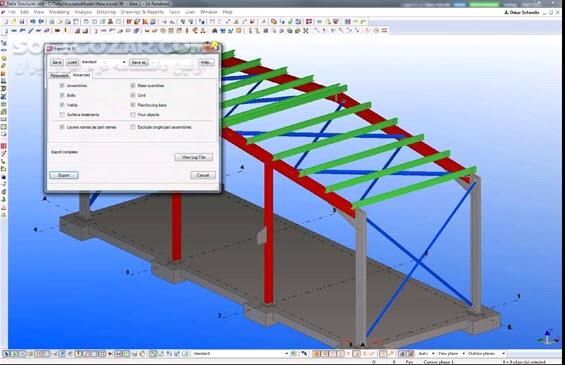This screenshot has height=365, width=565.
Task: Open the File menu
Action: (x=12, y=12)
